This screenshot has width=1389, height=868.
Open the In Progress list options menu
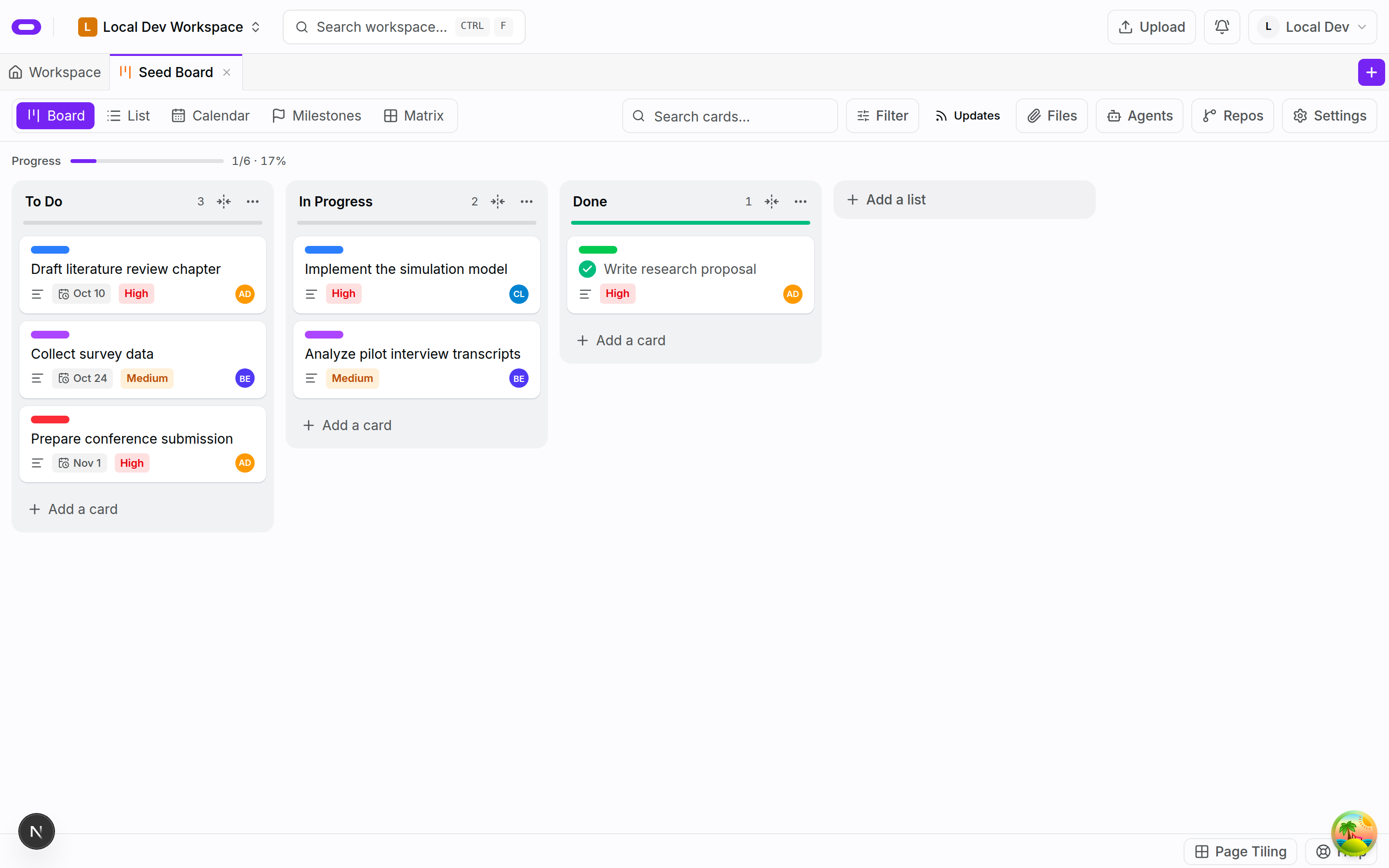click(526, 202)
